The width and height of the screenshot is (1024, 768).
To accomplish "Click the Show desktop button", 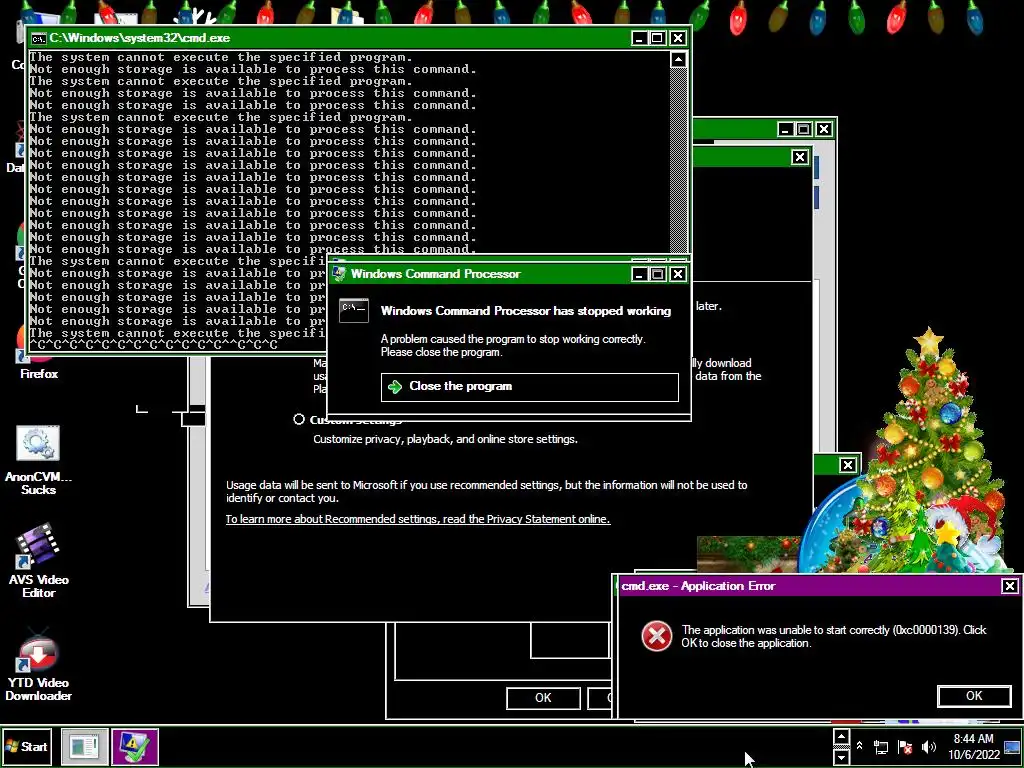I will coord(1012,746).
